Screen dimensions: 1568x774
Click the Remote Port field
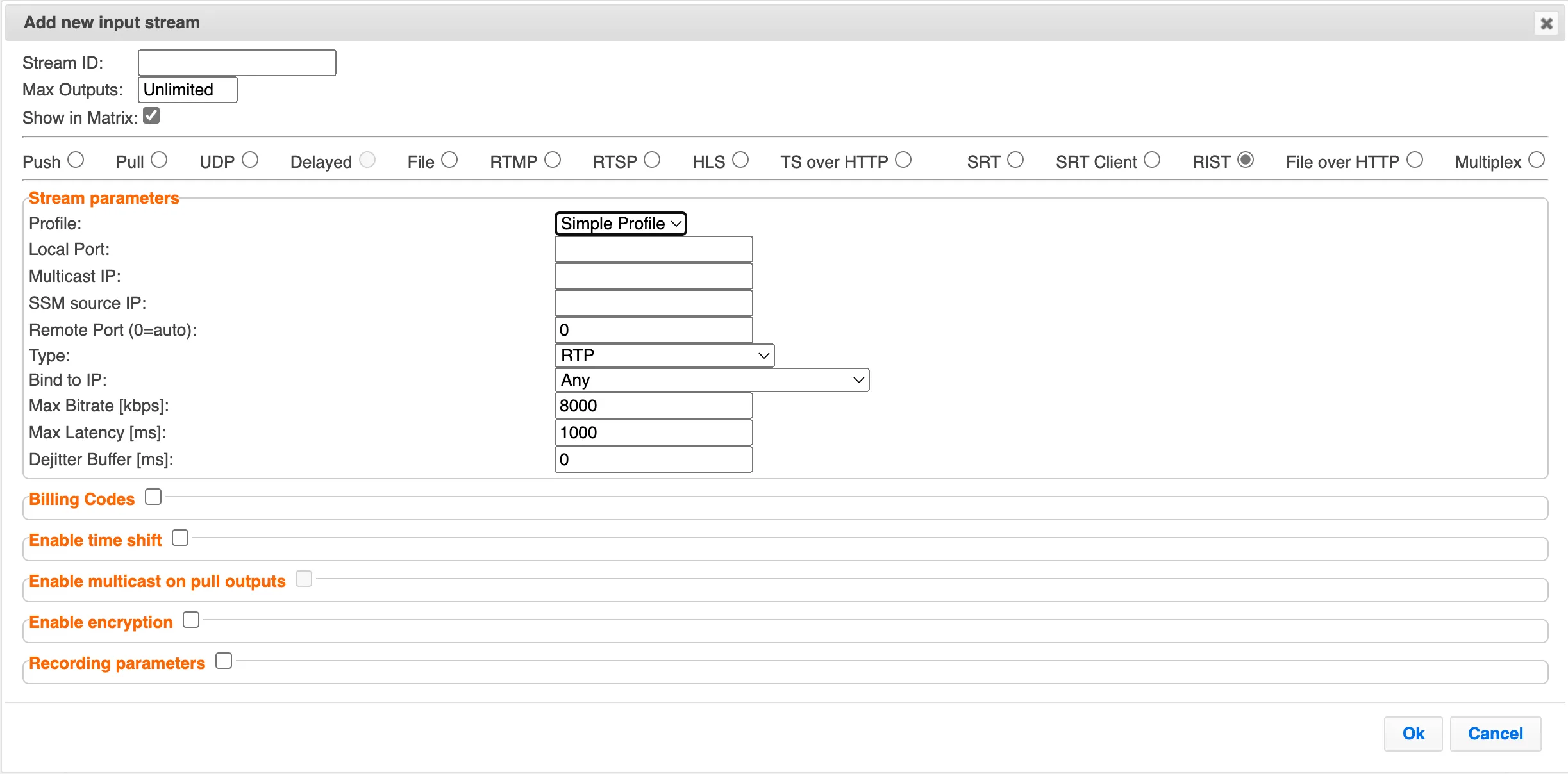pyautogui.click(x=653, y=330)
